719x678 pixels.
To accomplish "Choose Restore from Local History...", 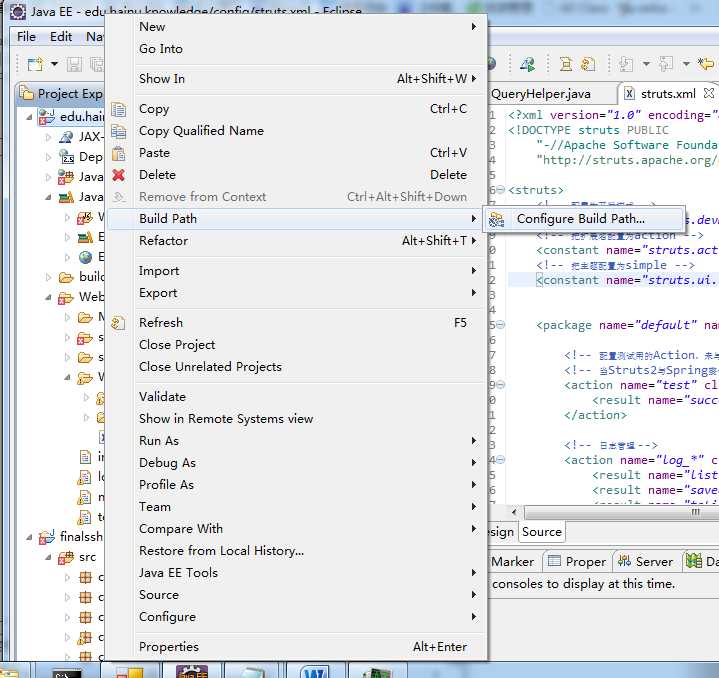I will [296, 551].
